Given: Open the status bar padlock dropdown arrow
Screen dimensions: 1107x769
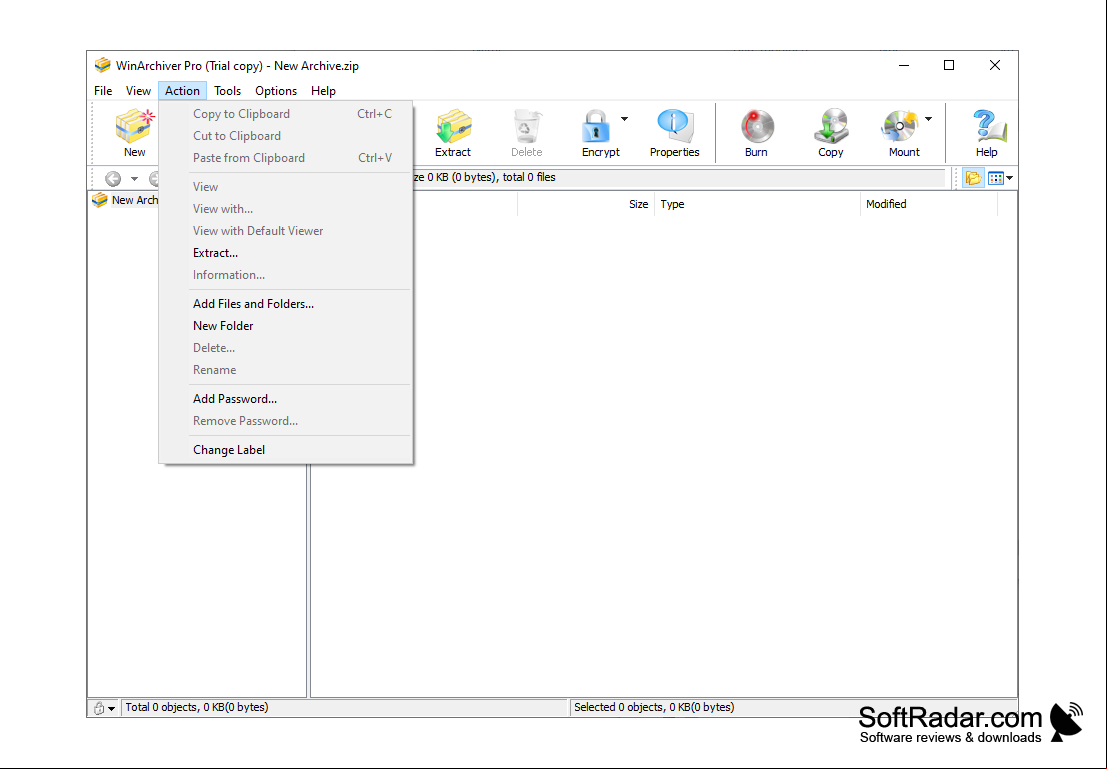Looking at the screenshot, I should (x=112, y=708).
